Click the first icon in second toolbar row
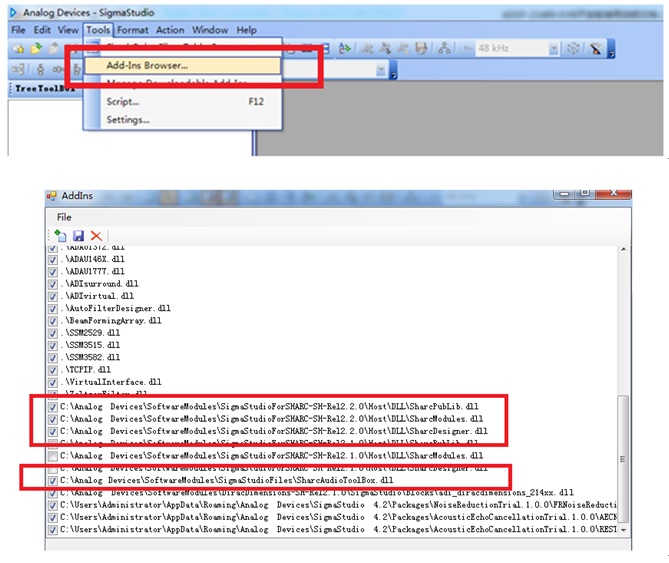 18,69
